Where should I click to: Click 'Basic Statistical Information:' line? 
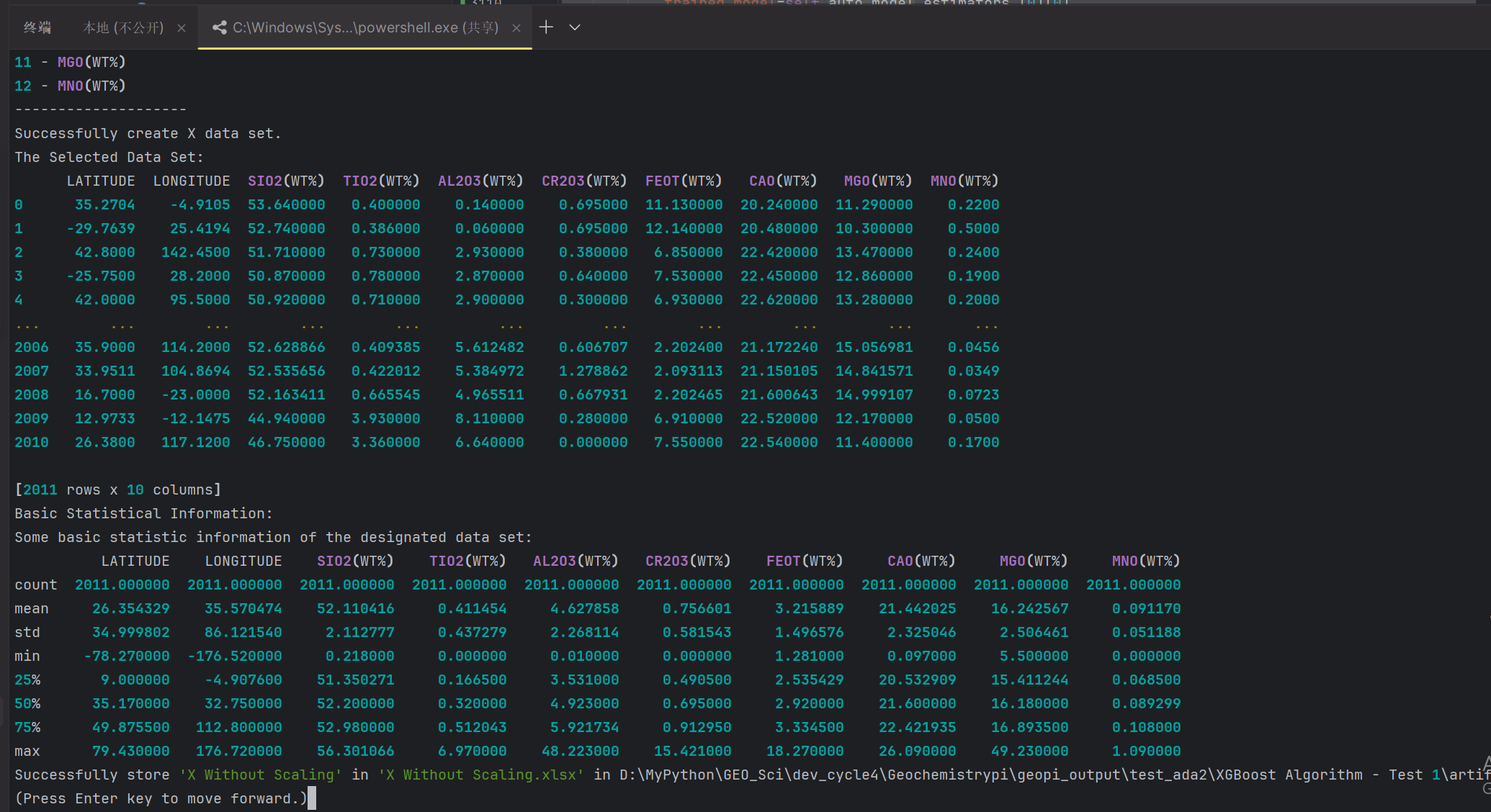[143, 513]
